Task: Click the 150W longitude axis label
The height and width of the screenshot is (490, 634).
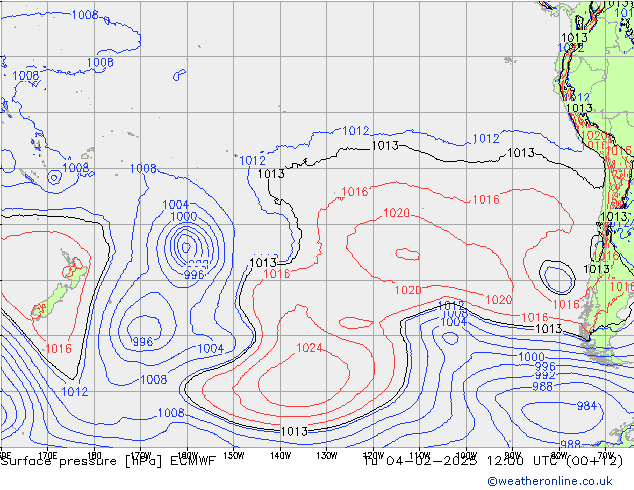Action: (x=234, y=456)
